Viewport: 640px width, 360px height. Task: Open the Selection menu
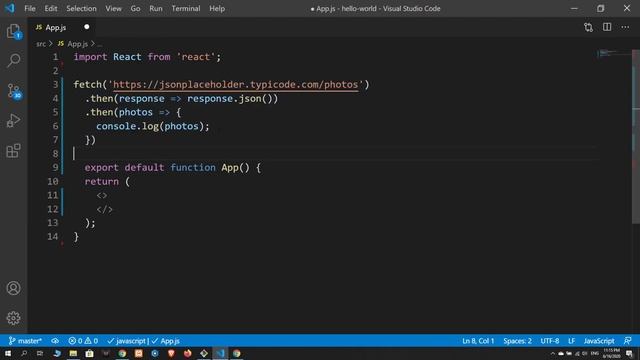pos(81,8)
